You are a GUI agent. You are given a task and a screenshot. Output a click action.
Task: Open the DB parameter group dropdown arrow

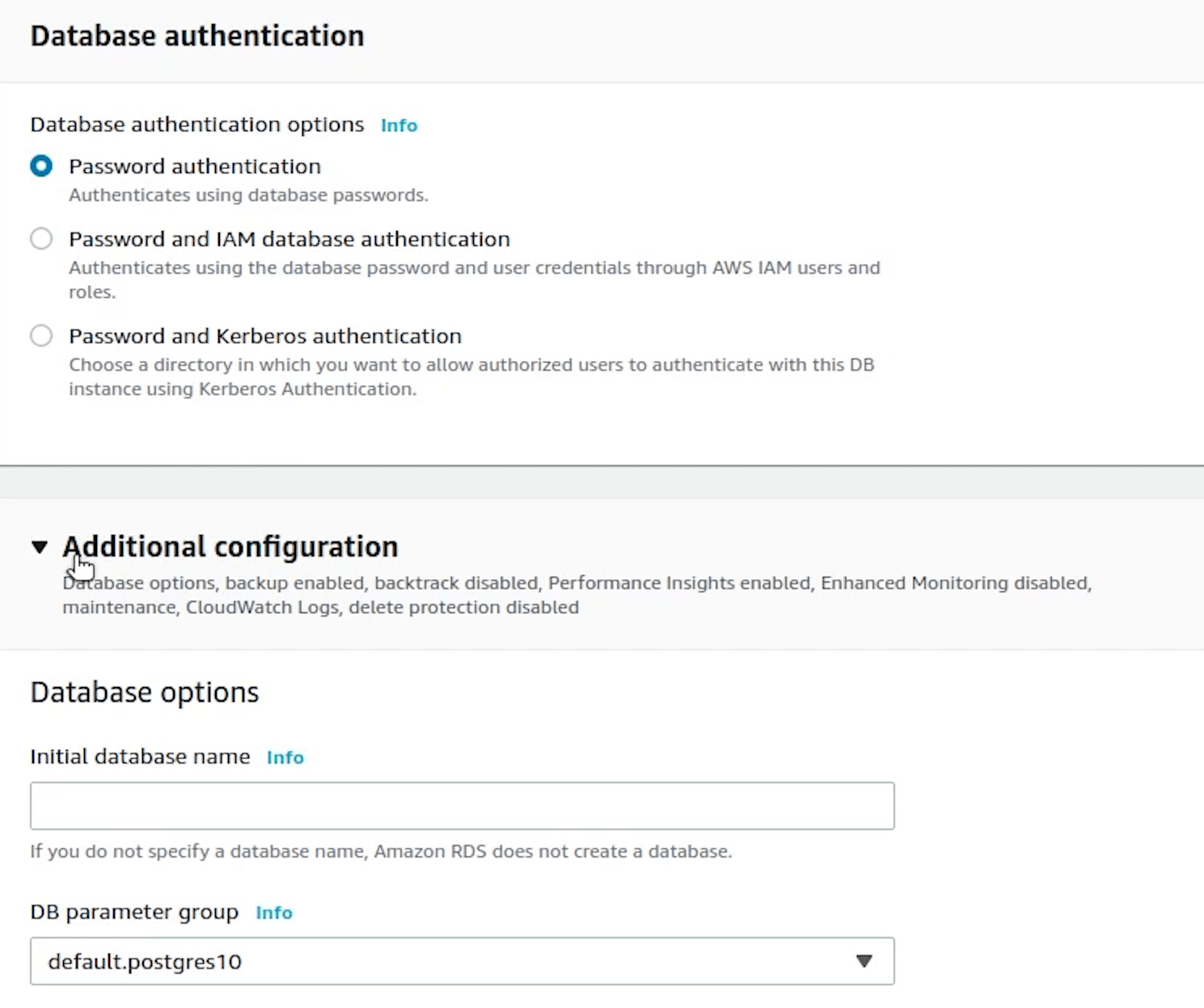(x=864, y=961)
